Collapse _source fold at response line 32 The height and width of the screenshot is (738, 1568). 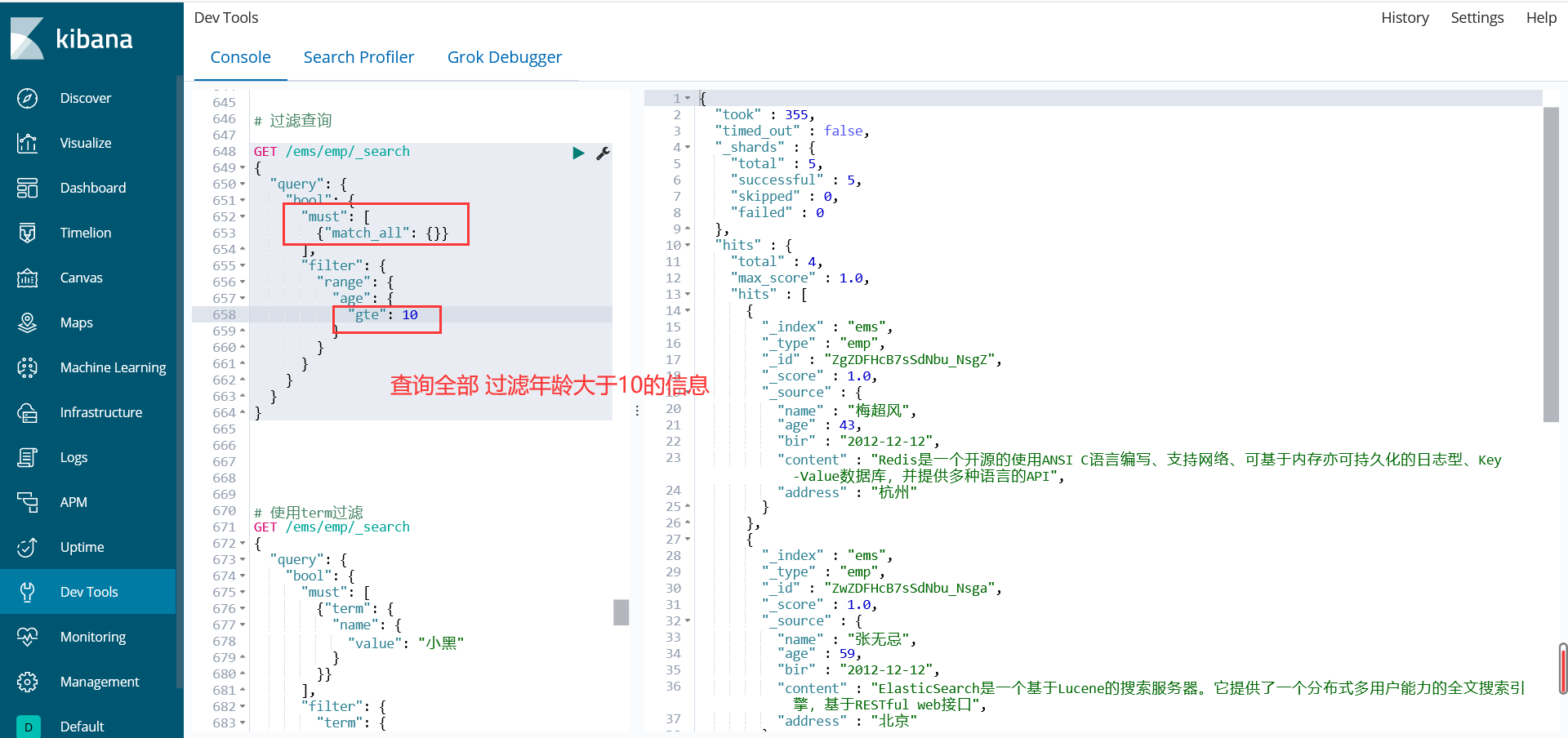[688, 621]
